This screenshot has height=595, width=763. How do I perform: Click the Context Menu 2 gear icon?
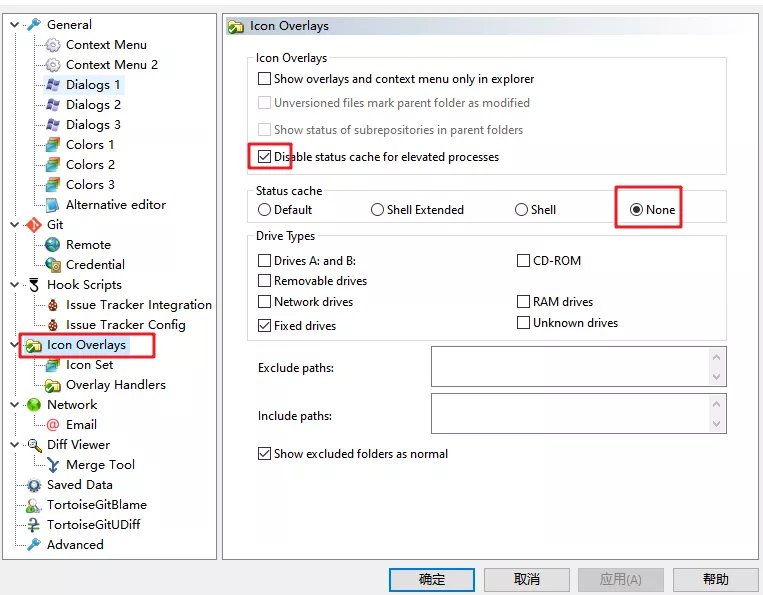click(x=53, y=65)
